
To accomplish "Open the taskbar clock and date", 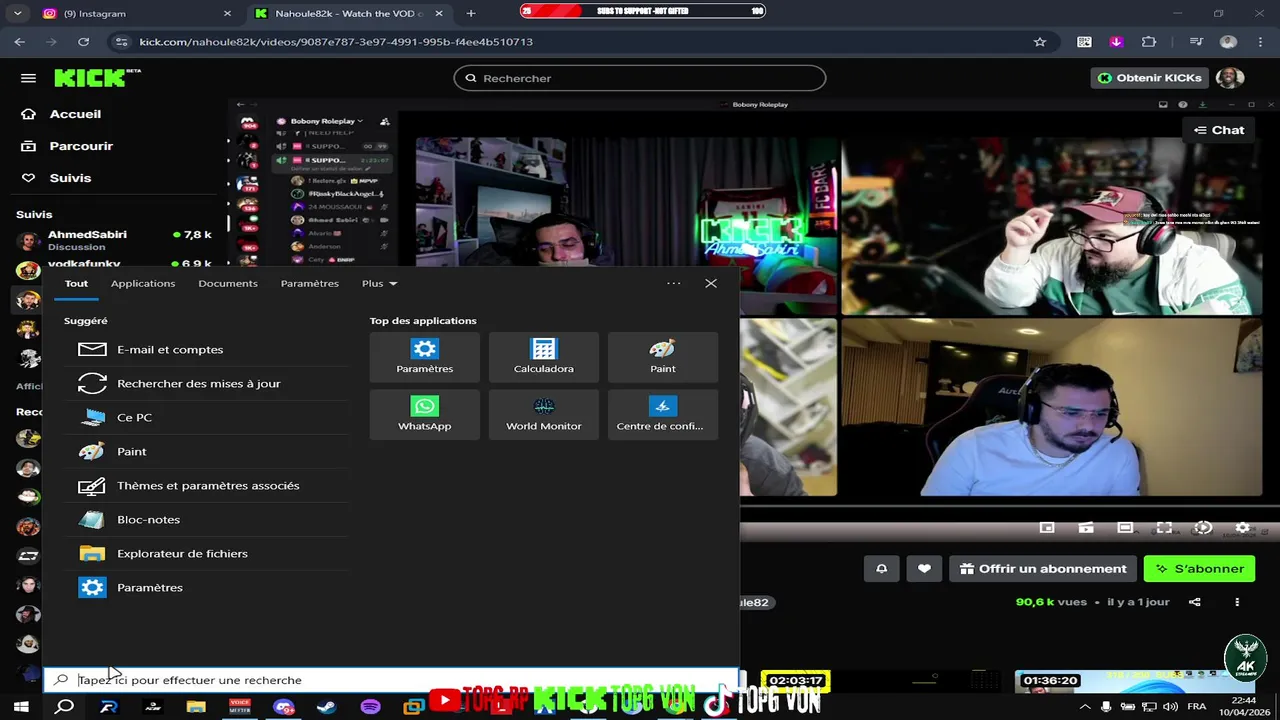I will [x=1244, y=707].
